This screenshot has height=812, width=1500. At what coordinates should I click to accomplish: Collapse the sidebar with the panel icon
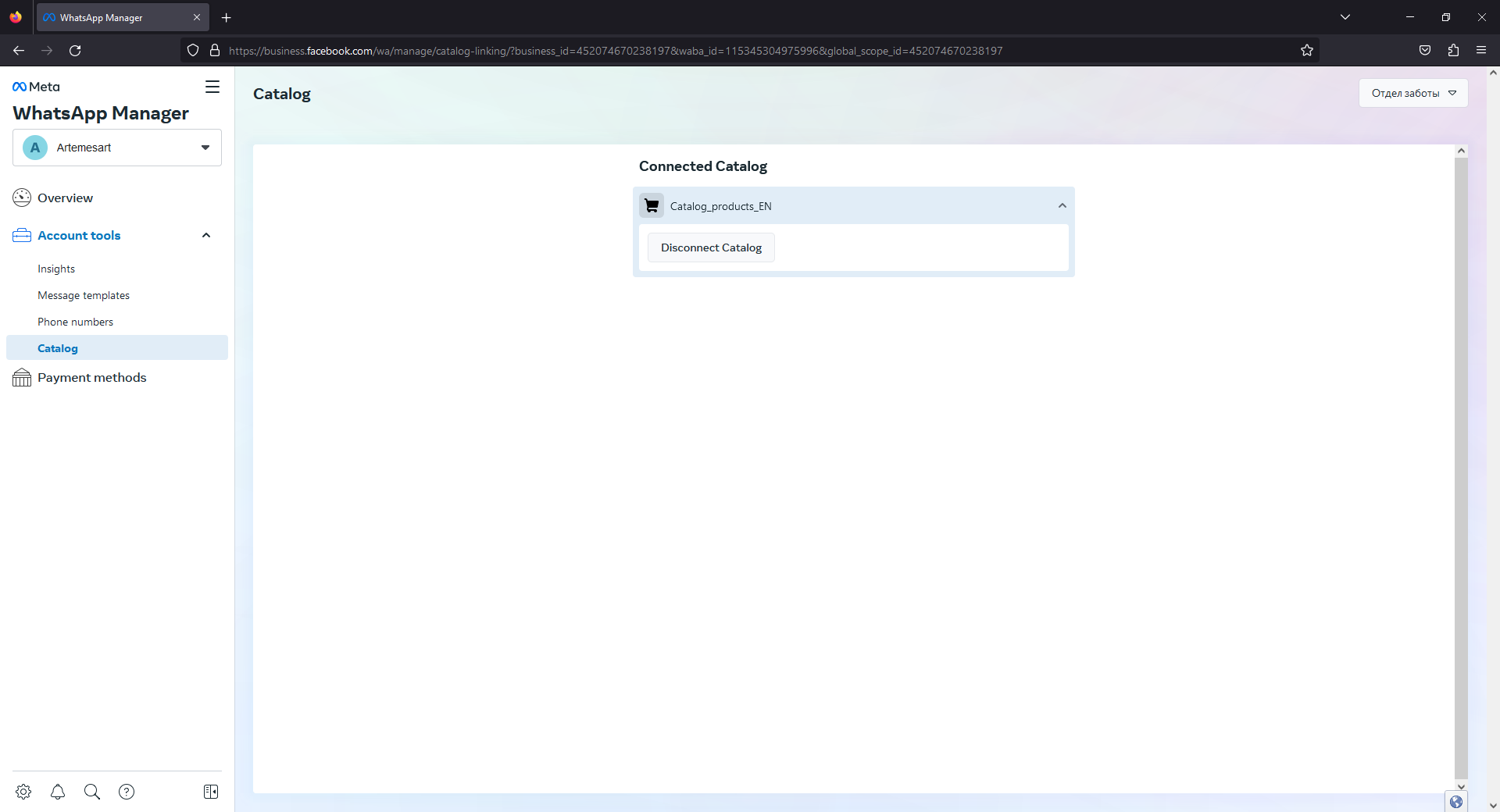pyautogui.click(x=211, y=792)
